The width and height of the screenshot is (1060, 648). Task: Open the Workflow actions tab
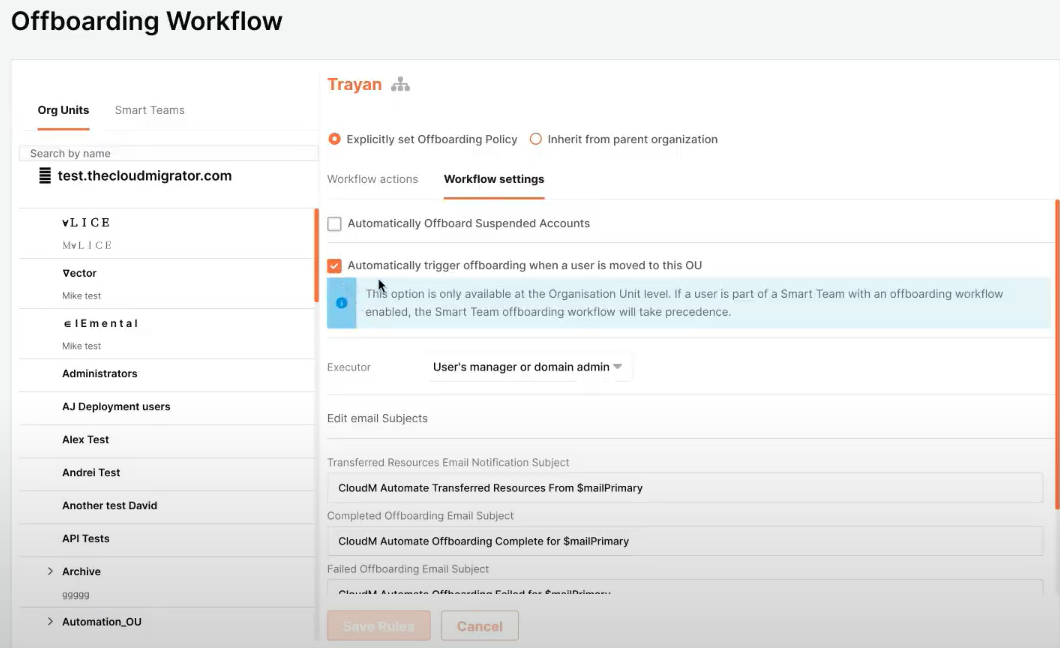[x=372, y=179]
